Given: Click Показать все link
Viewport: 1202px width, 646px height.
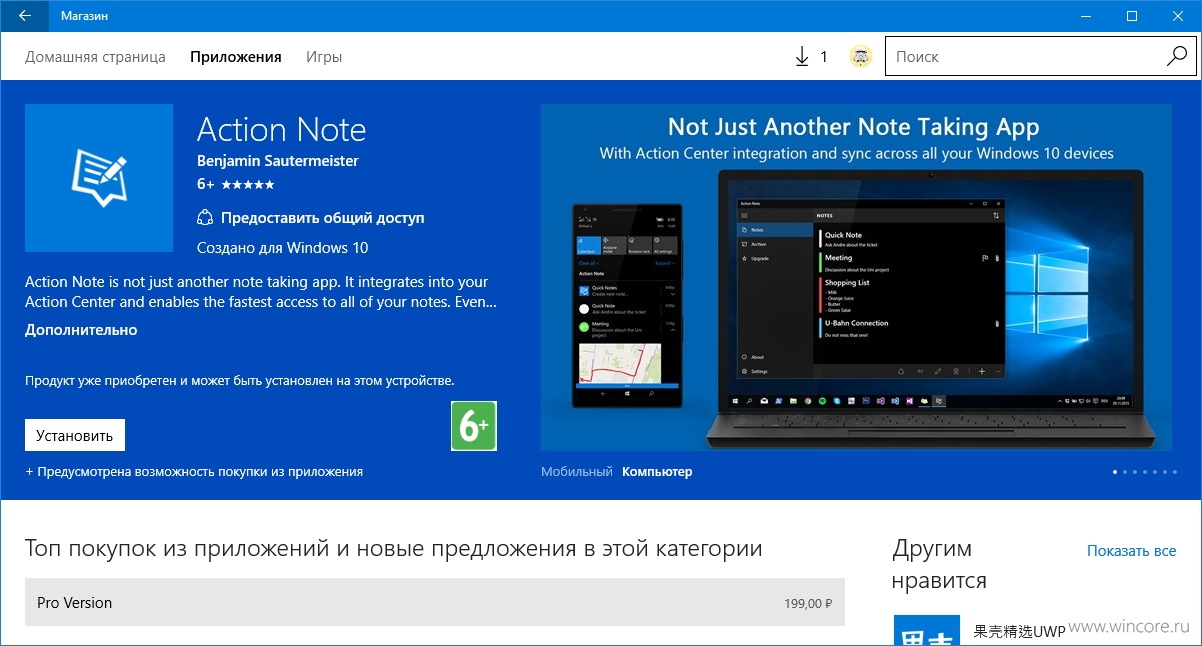Looking at the screenshot, I should (1131, 551).
